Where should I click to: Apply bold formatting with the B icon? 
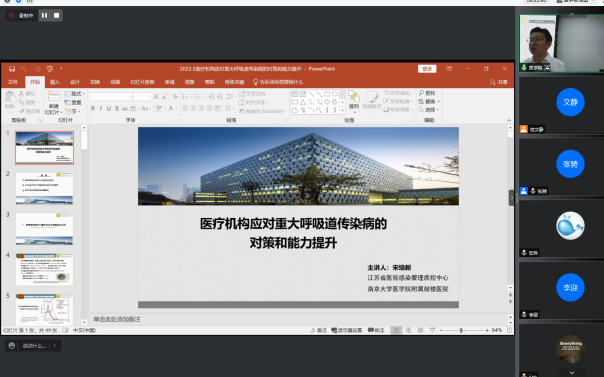(93, 109)
